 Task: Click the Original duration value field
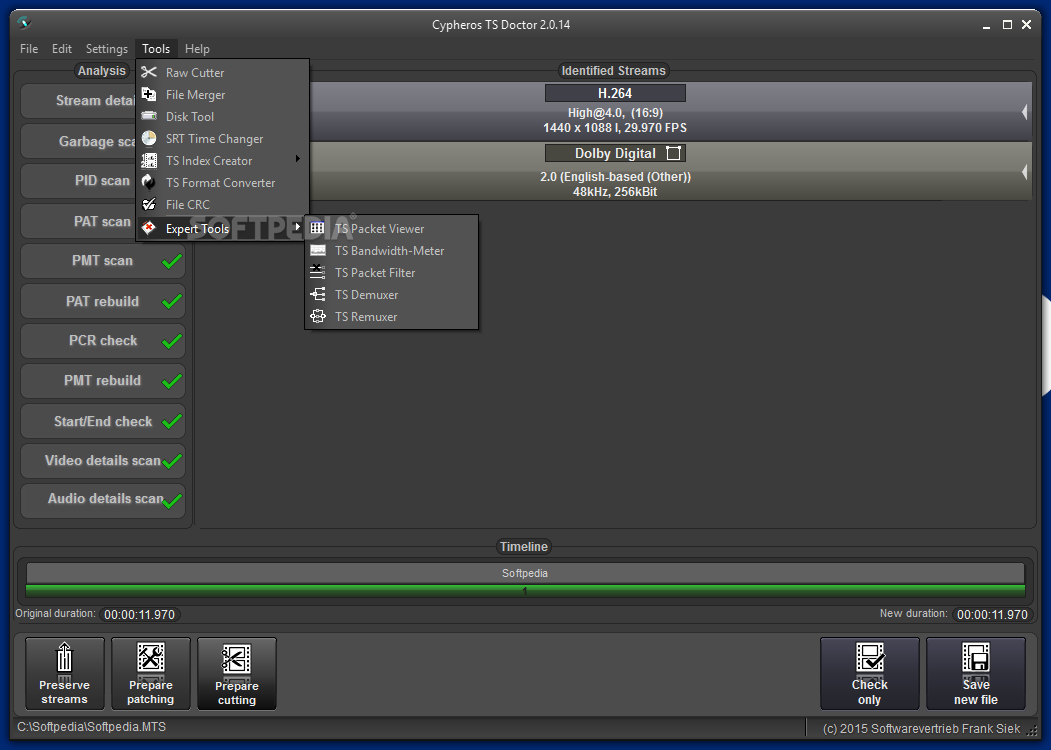[x=139, y=614]
